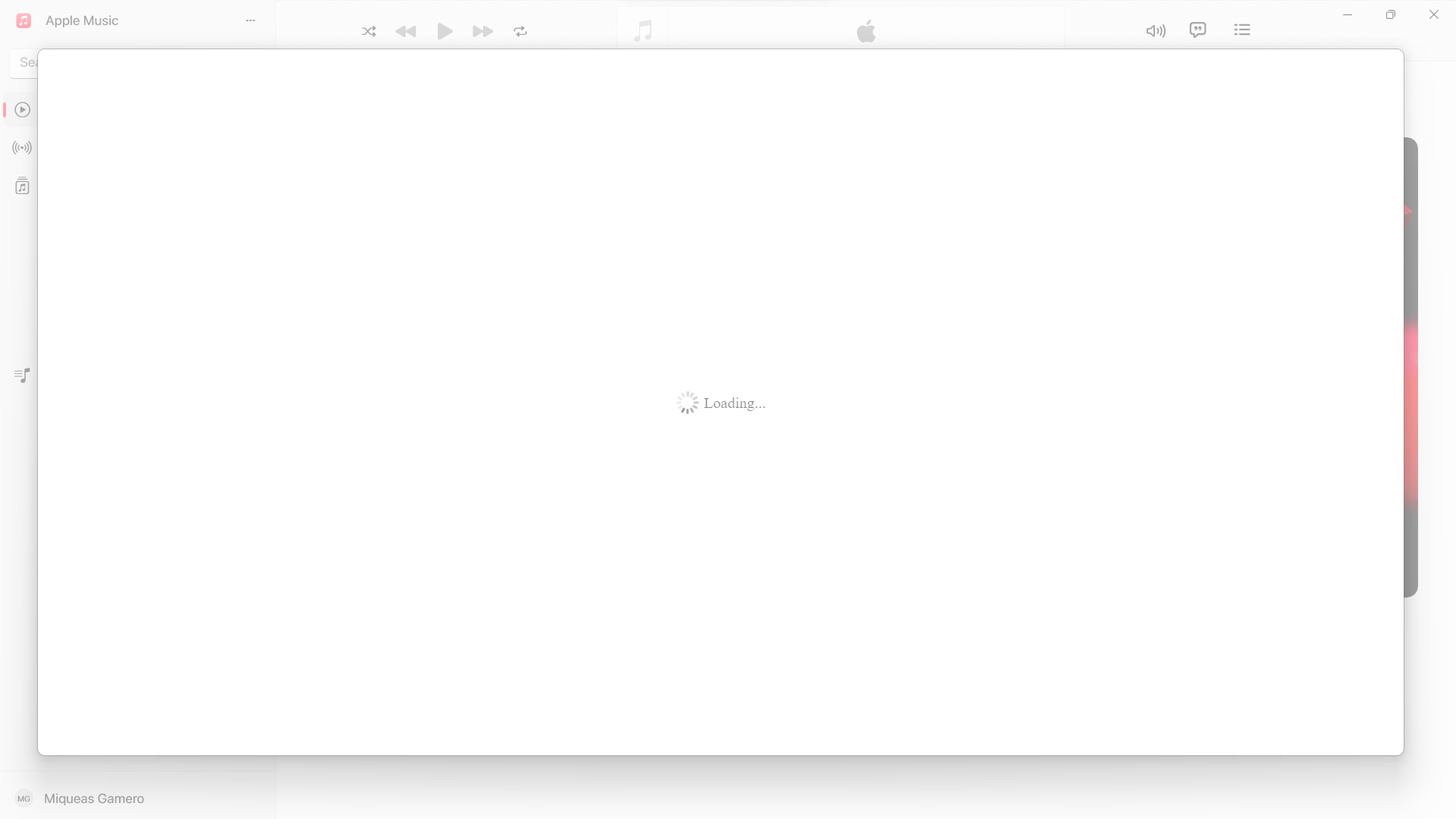The width and height of the screenshot is (1456, 819).
Task: Click the previous track rewind button
Action: pos(406,31)
